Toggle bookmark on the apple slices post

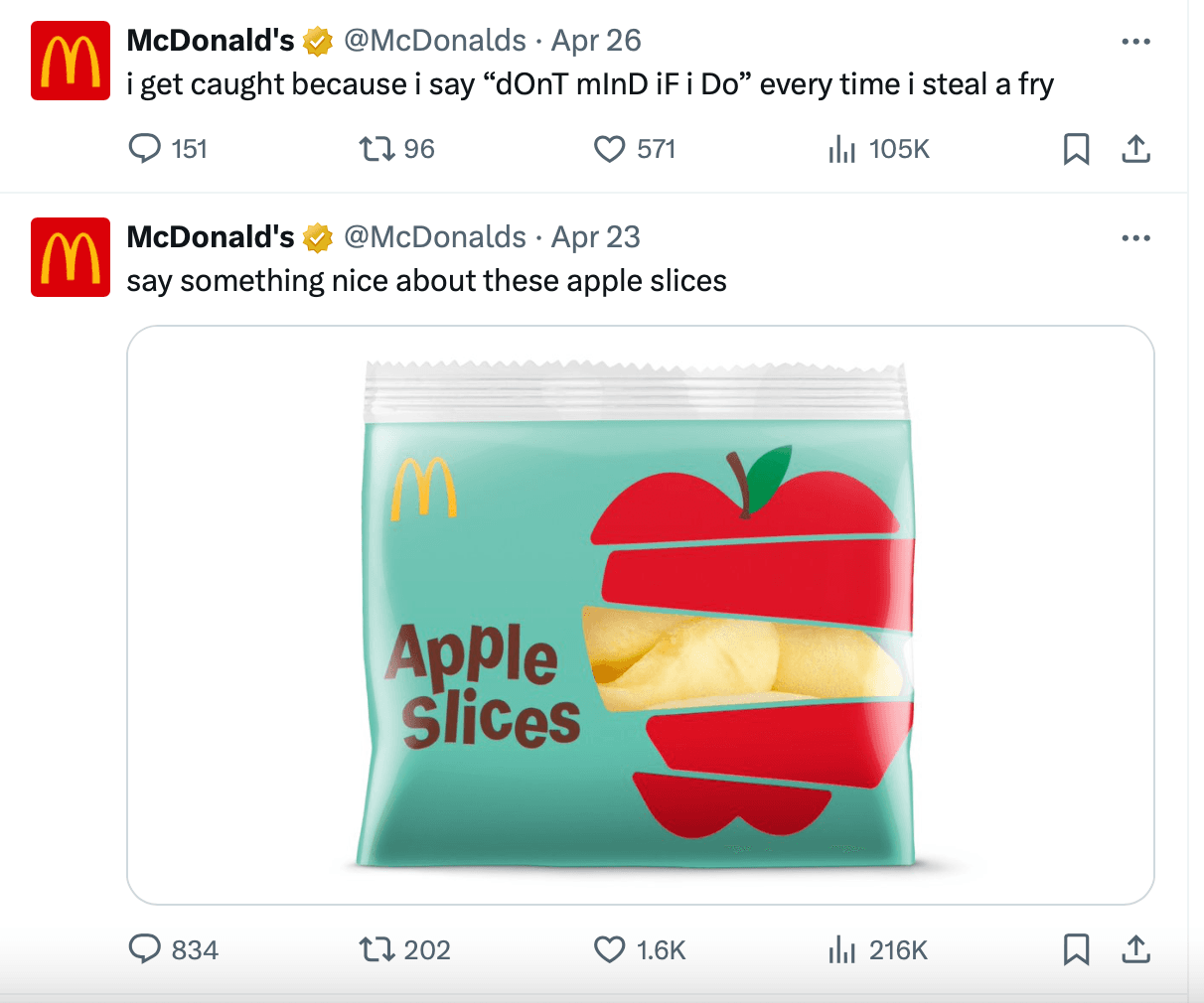pyautogui.click(x=1077, y=949)
